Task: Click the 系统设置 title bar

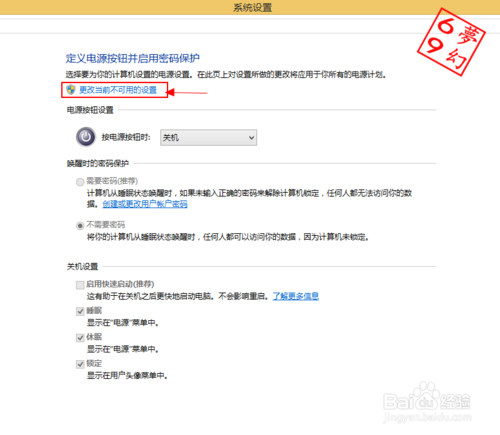Action: pyautogui.click(x=250, y=7)
